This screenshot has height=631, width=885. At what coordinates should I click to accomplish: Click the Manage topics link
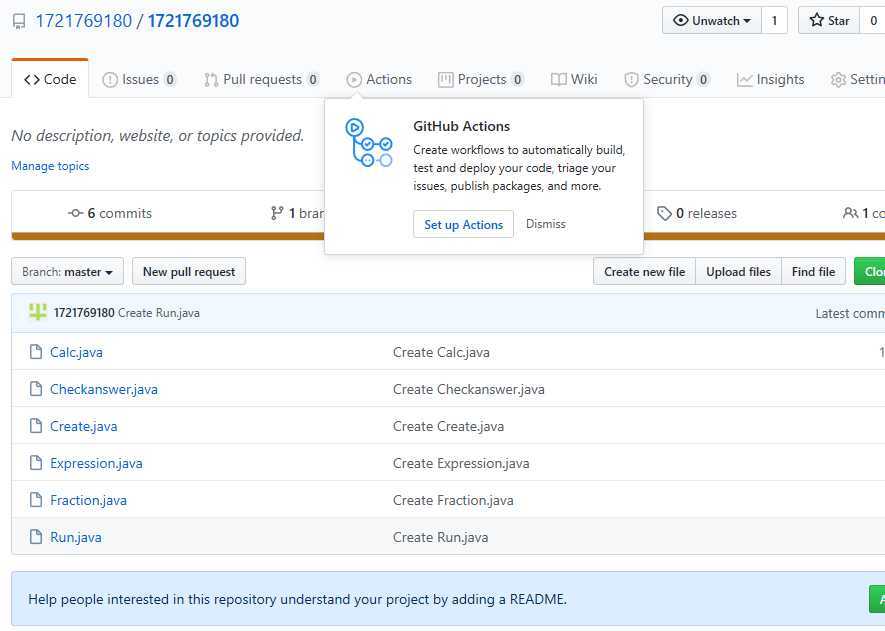tap(50, 166)
